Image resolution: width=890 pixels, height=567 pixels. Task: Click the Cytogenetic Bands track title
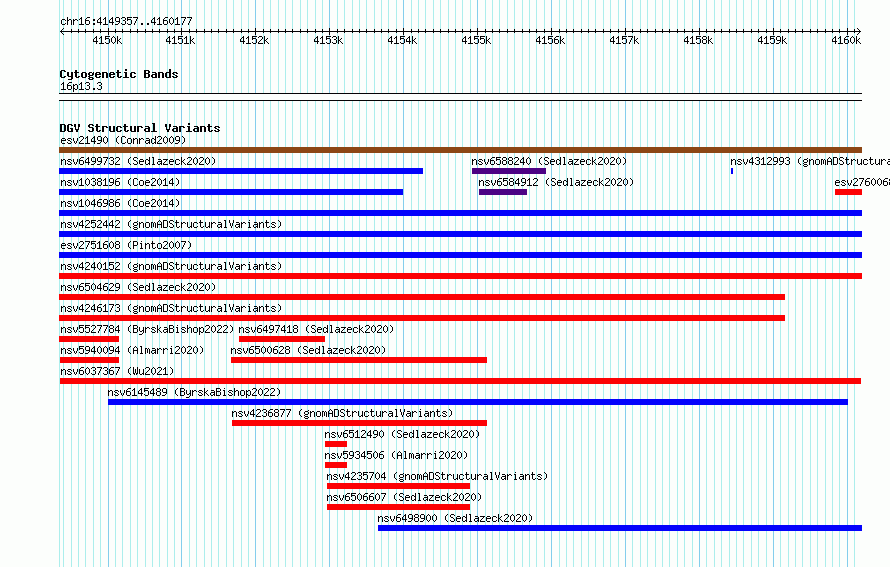pyautogui.click(x=119, y=74)
